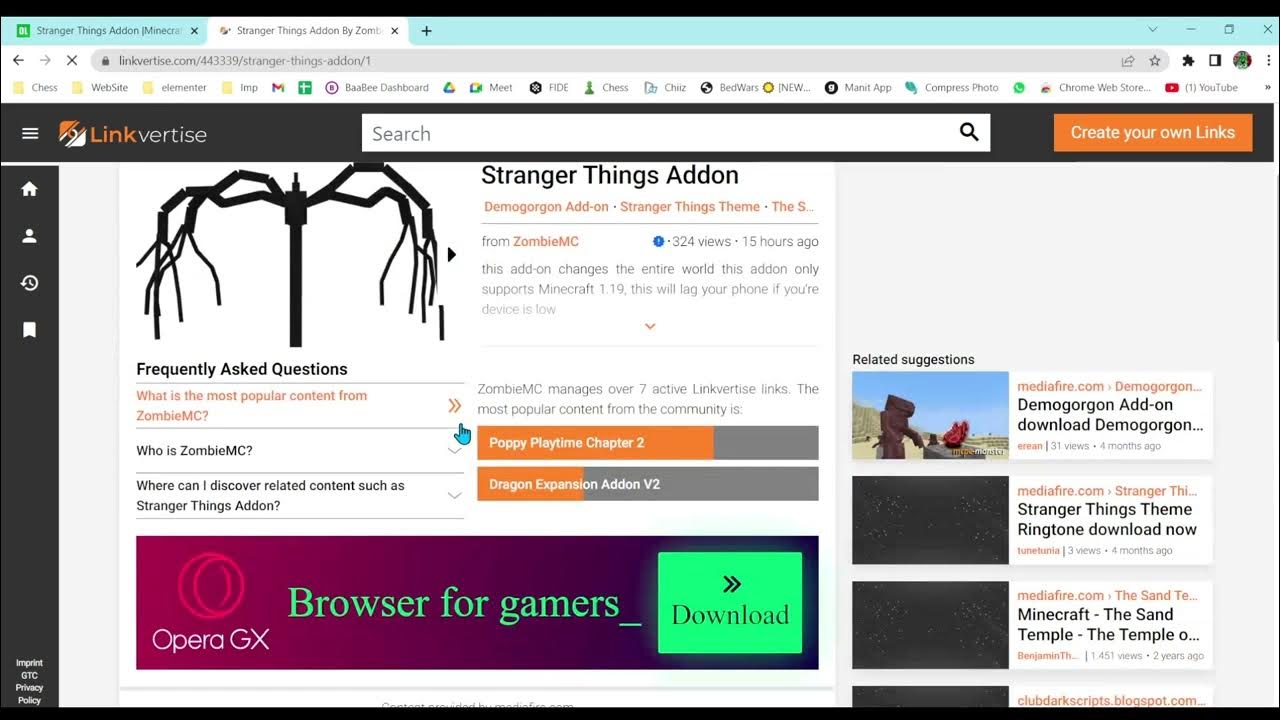The width and height of the screenshot is (1280, 720).
Task: Open the Chess bookmark folder
Action: point(35,87)
